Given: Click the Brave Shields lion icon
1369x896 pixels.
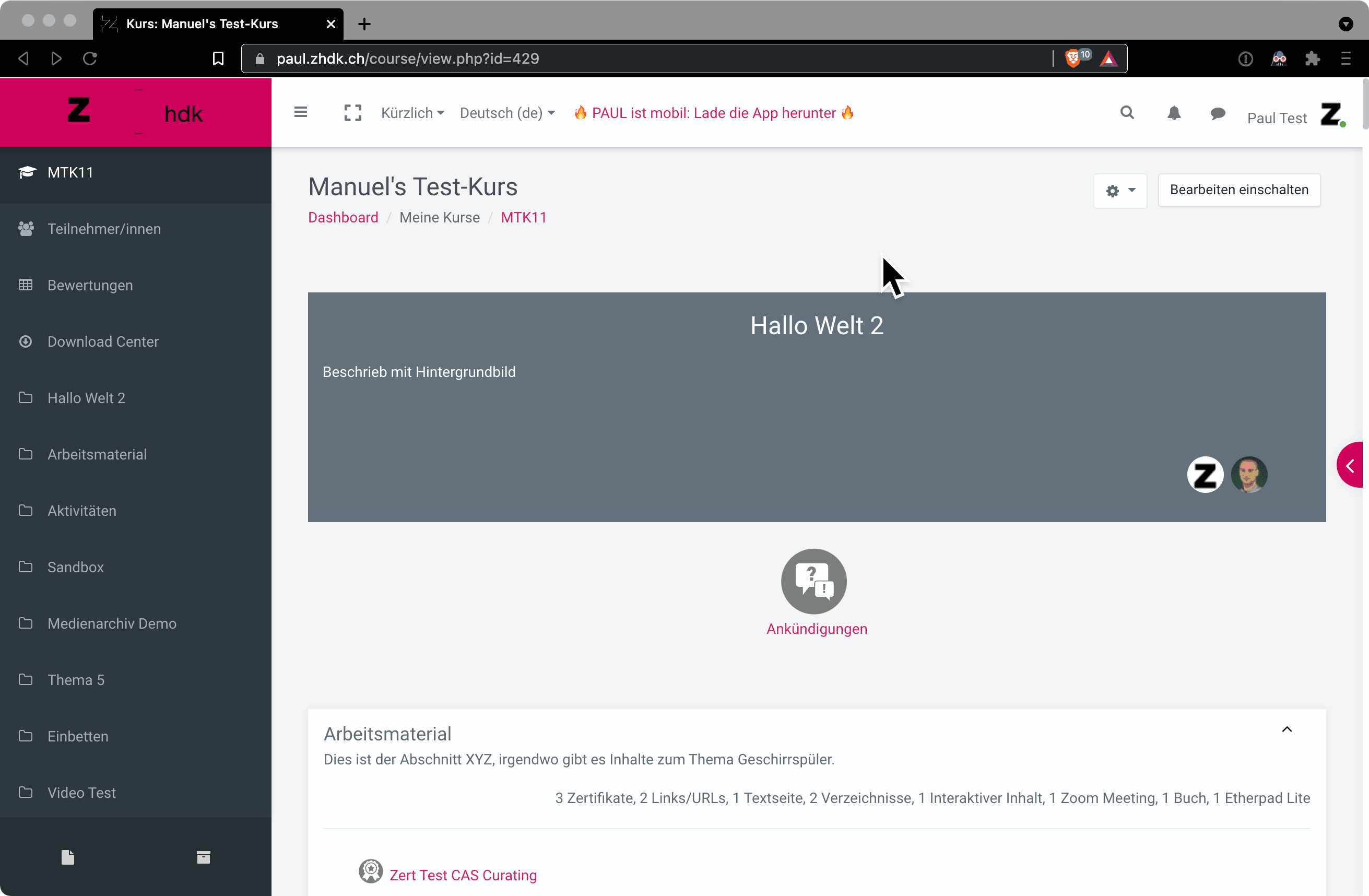Looking at the screenshot, I should click(1072, 58).
